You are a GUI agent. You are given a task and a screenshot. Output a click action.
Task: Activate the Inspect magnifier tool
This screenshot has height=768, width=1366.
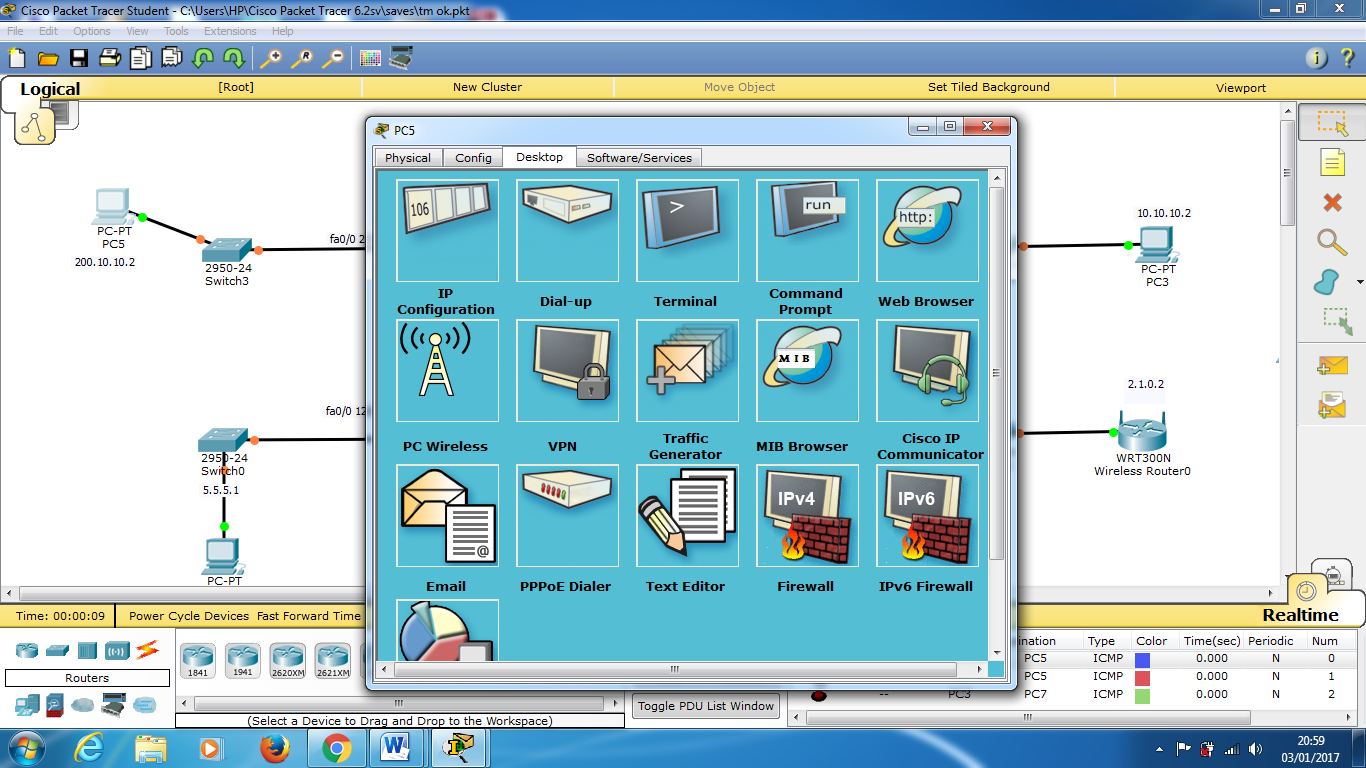click(x=1332, y=242)
